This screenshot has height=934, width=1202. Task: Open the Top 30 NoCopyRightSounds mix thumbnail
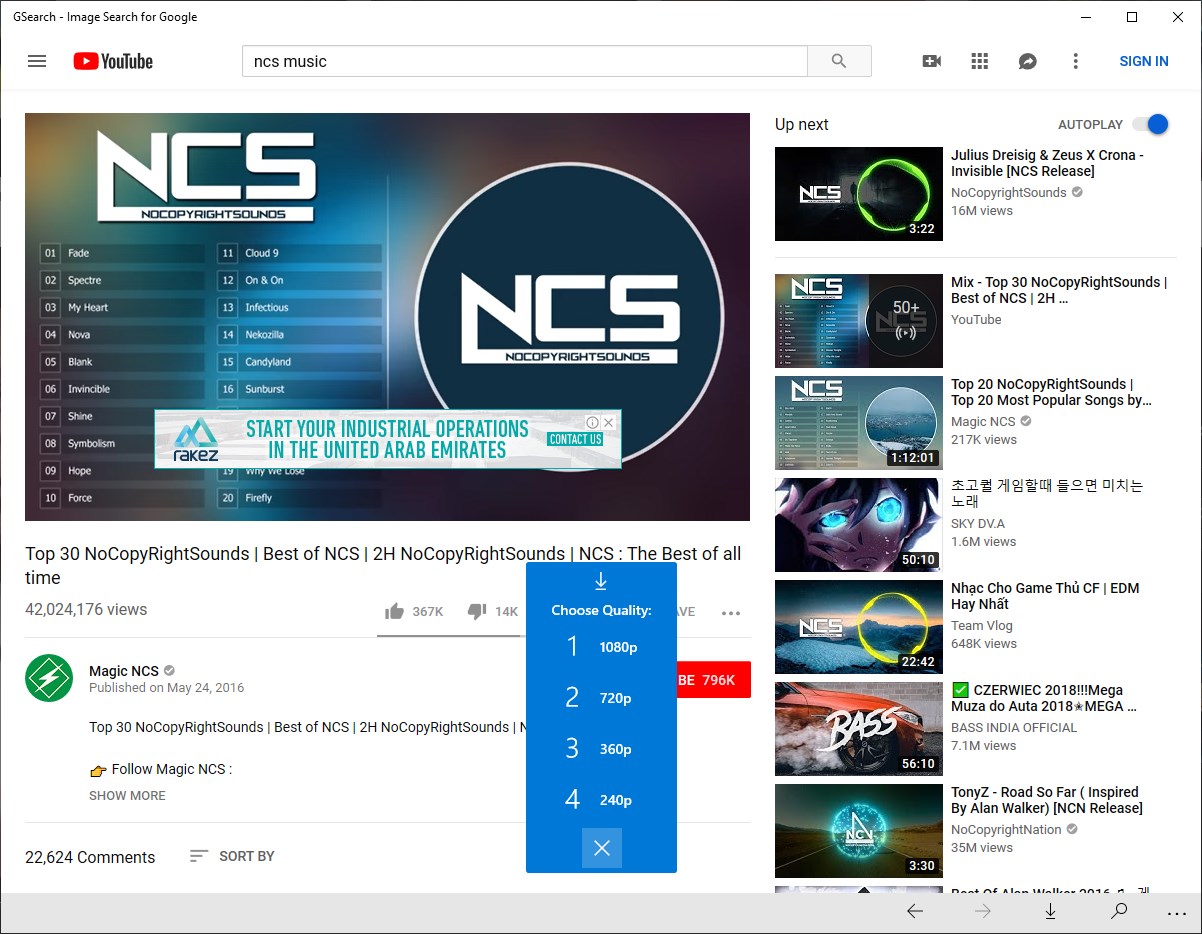click(x=859, y=321)
